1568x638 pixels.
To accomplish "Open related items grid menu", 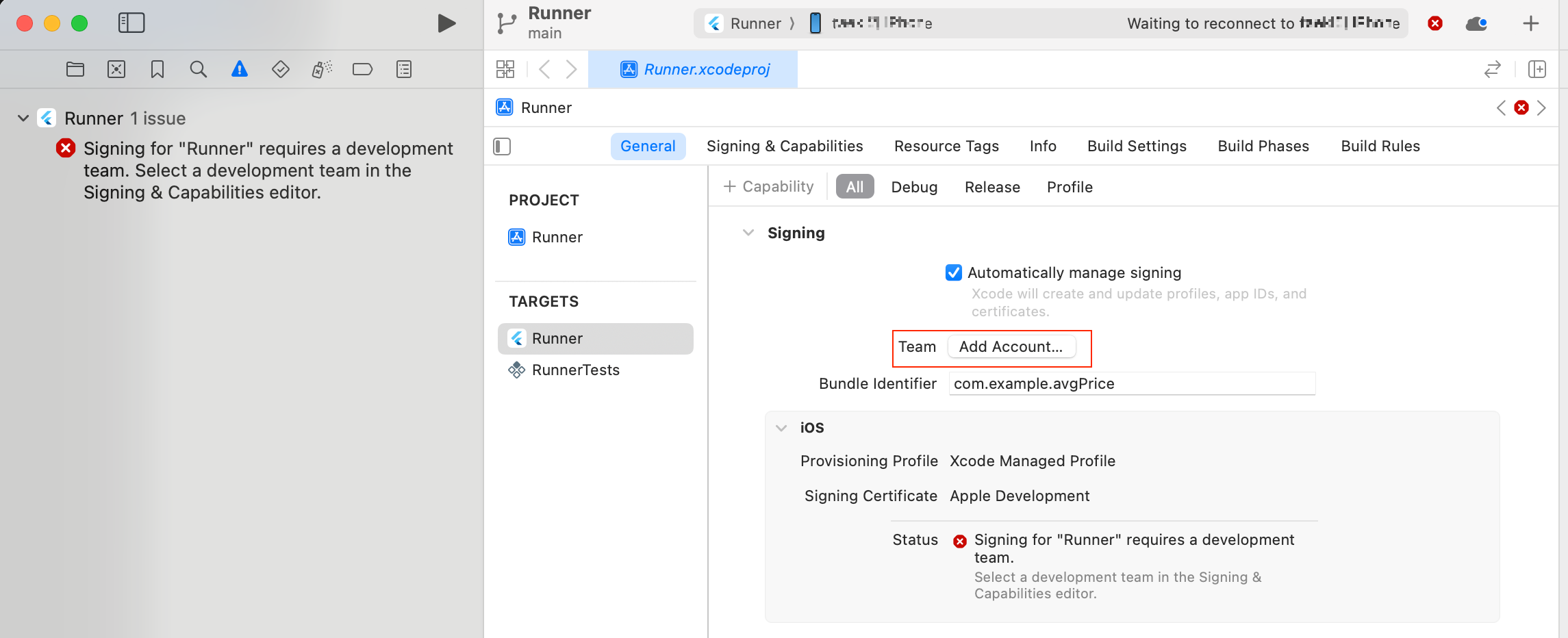I will coord(505,69).
